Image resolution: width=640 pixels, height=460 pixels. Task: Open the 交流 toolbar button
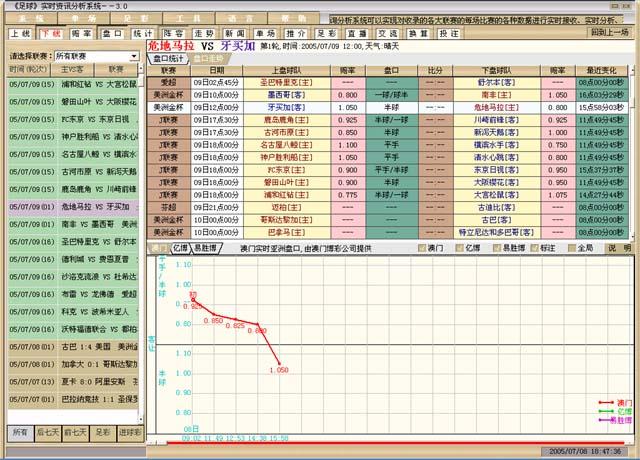387,33
